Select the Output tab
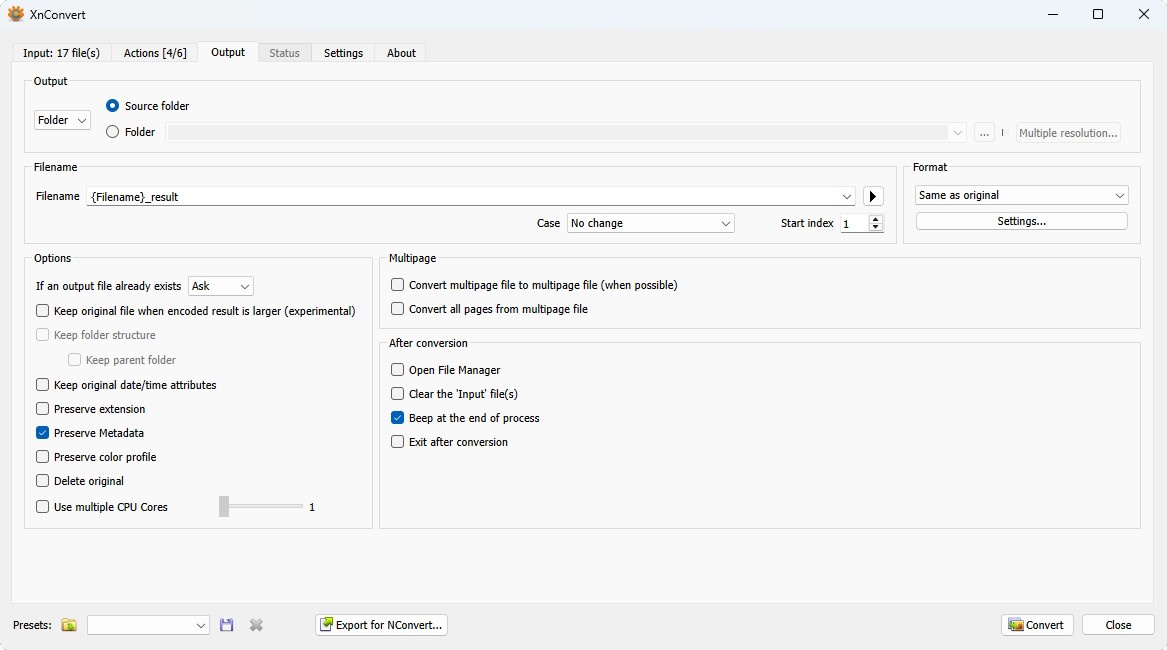This screenshot has height=650, width=1167. pyautogui.click(x=228, y=52)
